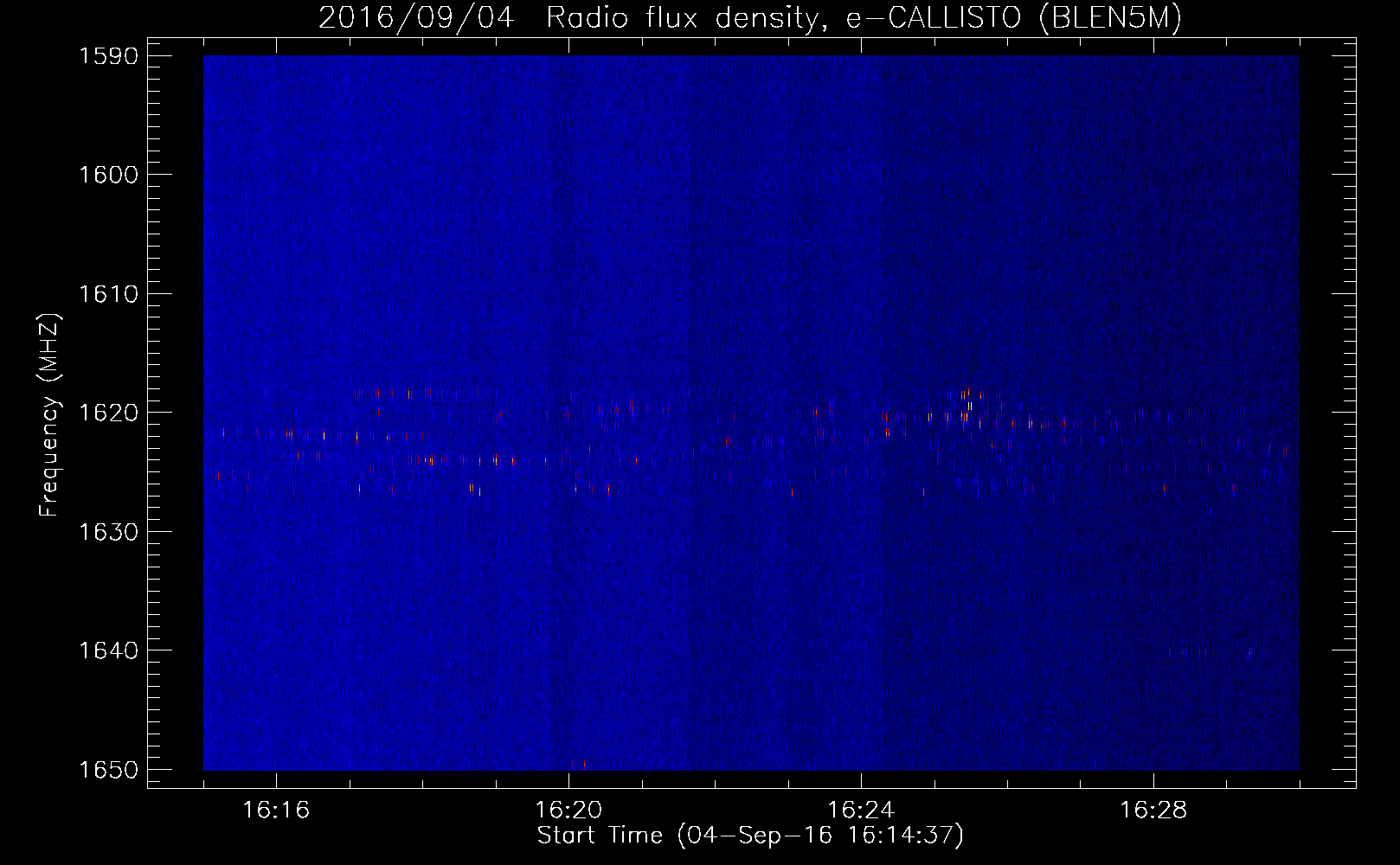The width and height of the screenshot is (1400, 865).
Task: Click the 16:20 time axis label
Action: (568, 810)
